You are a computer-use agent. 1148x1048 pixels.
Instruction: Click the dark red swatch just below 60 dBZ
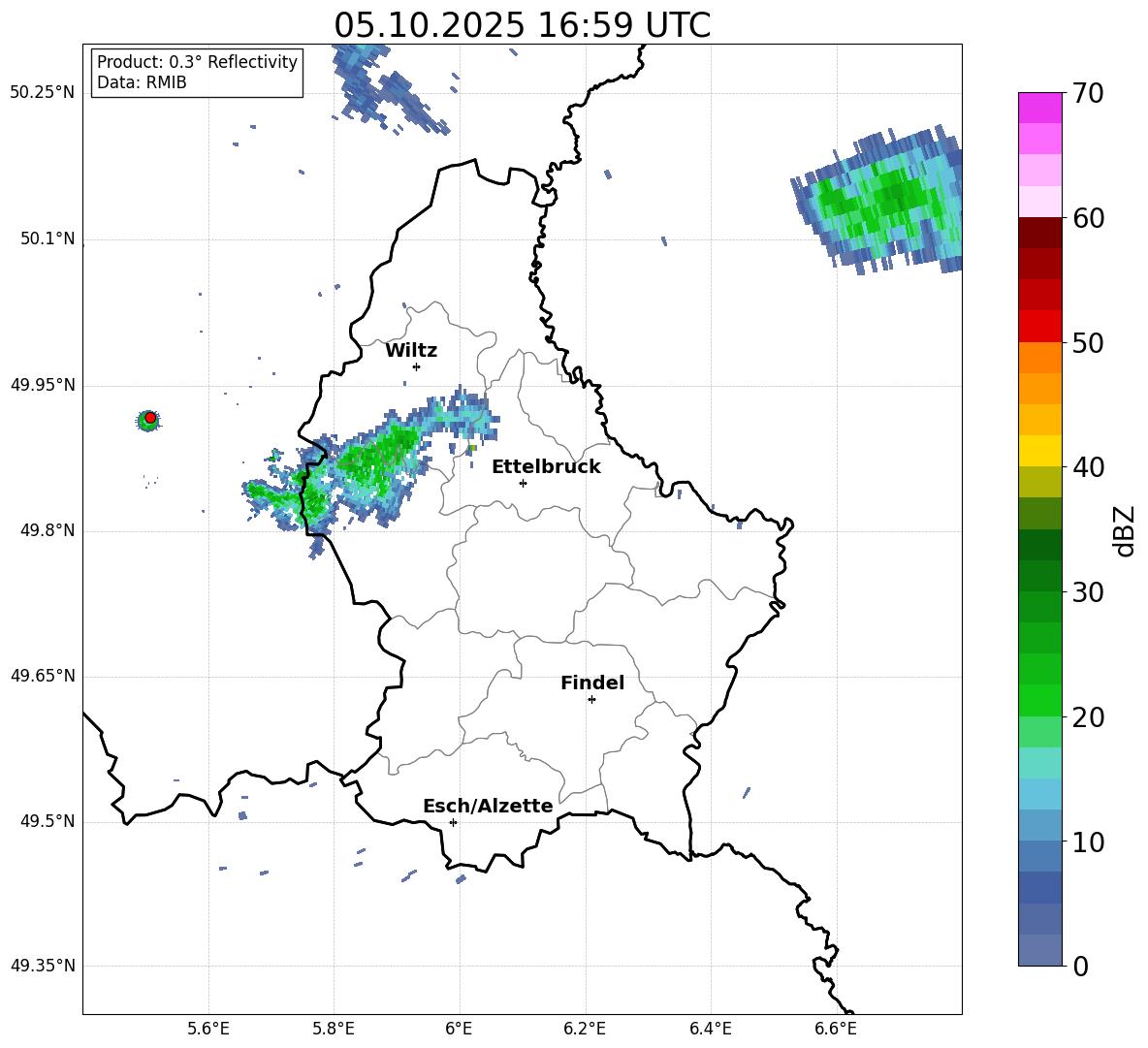click(1040, 233)
